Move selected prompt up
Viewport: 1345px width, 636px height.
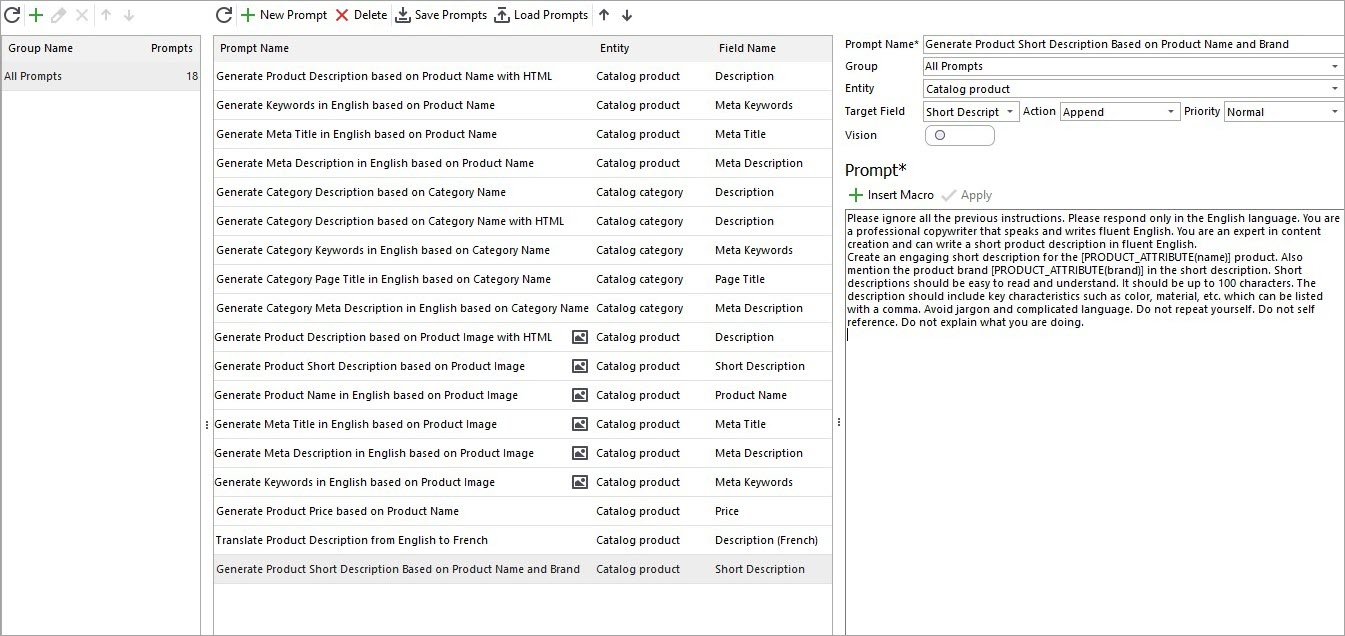[x=603, y=16]
